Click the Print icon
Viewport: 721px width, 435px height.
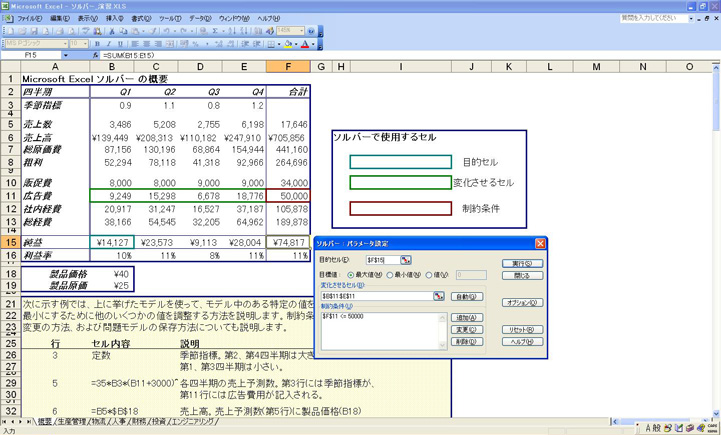tap(60, 31)
